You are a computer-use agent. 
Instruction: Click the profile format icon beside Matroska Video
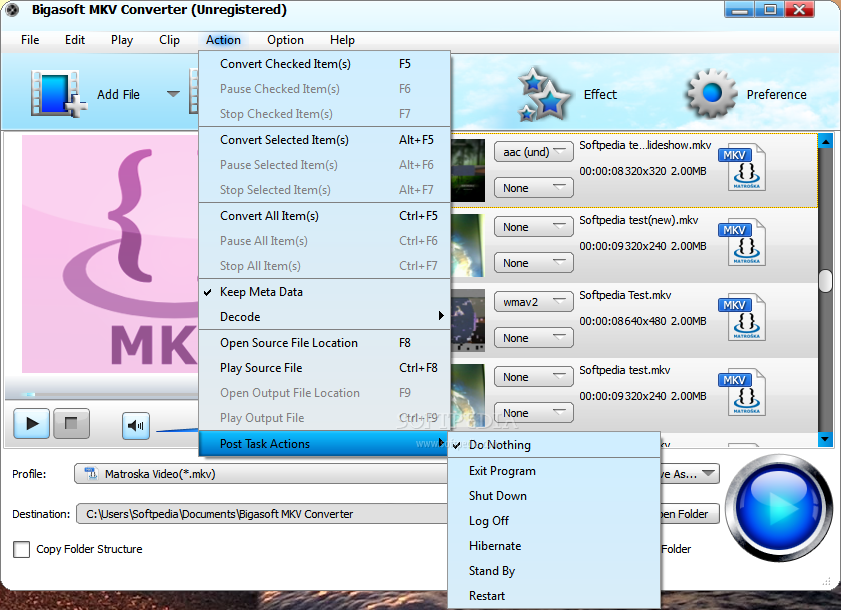click(x=91, y=474)
